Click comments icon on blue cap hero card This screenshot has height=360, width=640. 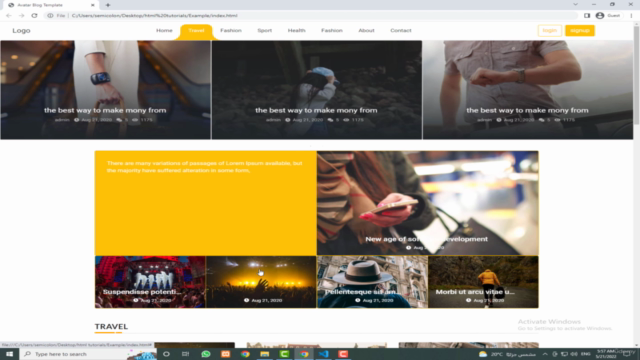tap(330, 120)
